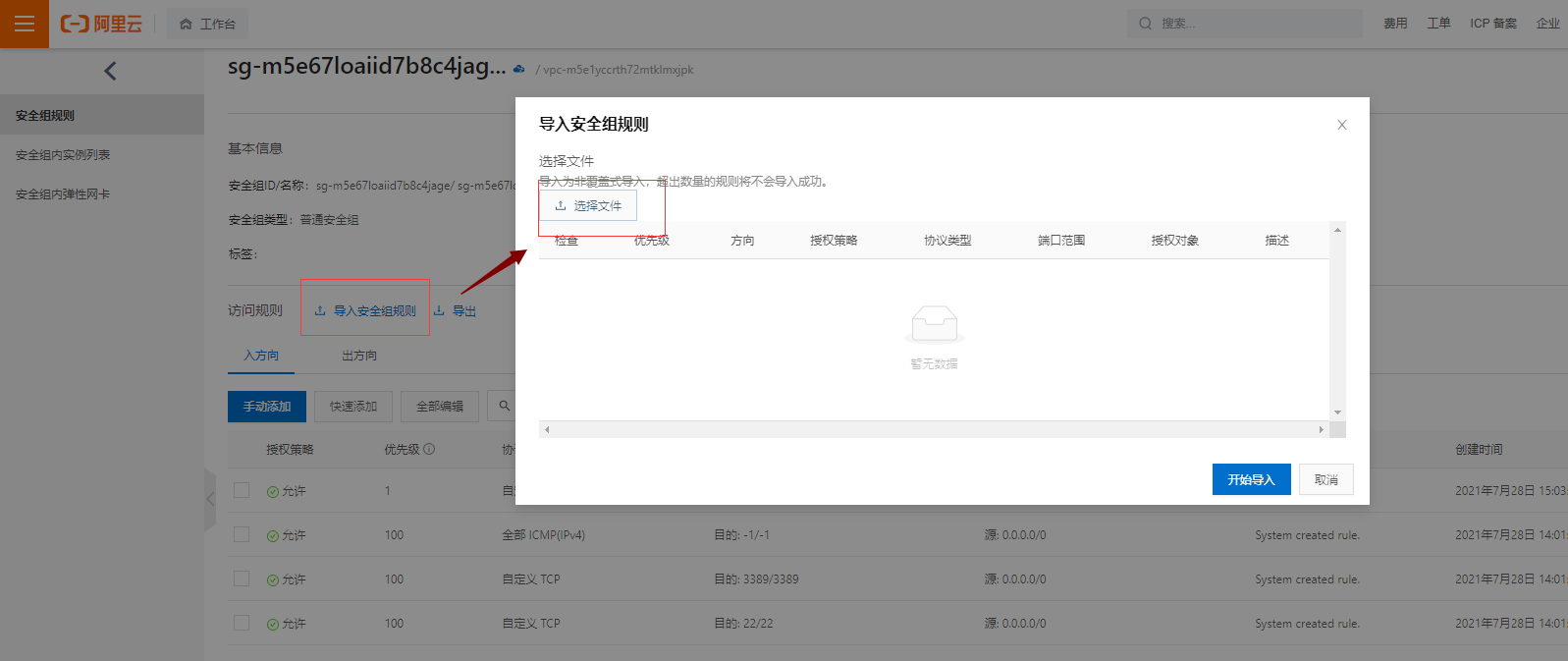Image resolution: width=1568 pixels, height=661 pixels.
Task: Close the import rules dialog
Action: tap(1341, 125)
